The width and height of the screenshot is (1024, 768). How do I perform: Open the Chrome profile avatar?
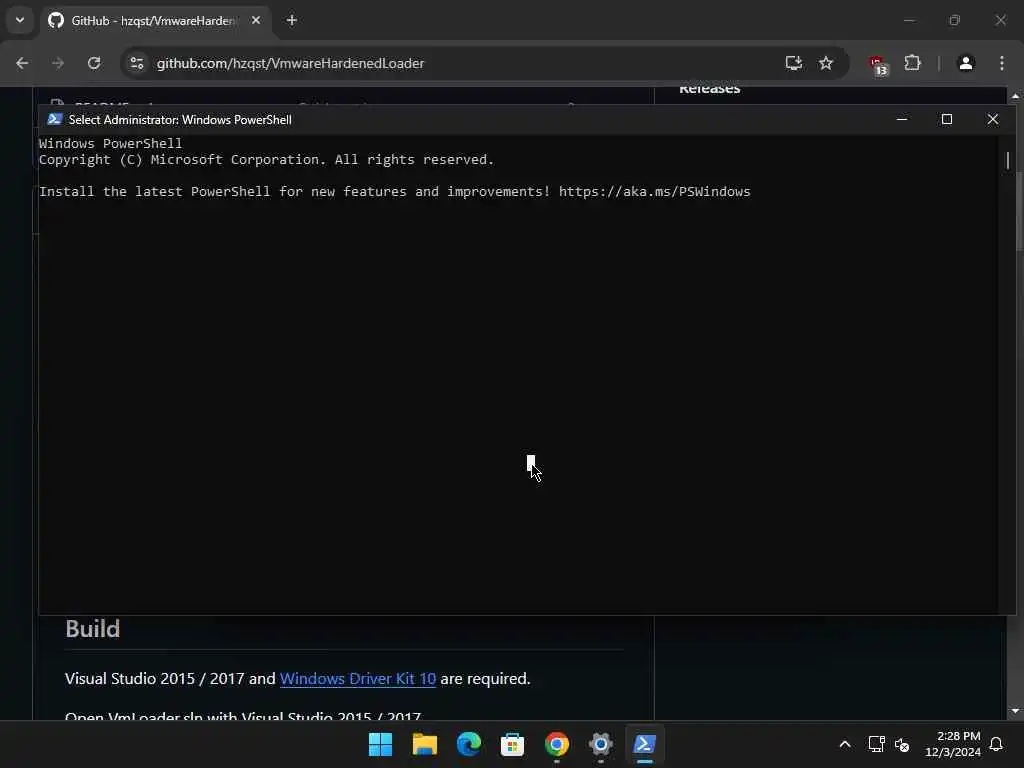[966, 63]
